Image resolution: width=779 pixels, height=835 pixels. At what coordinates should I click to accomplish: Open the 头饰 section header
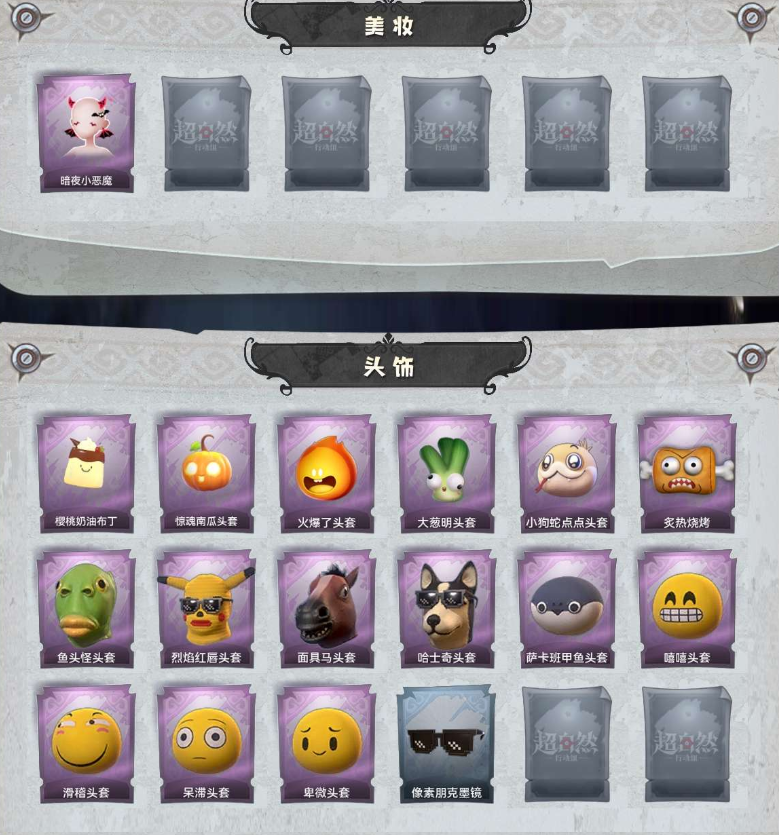[388, 366]
